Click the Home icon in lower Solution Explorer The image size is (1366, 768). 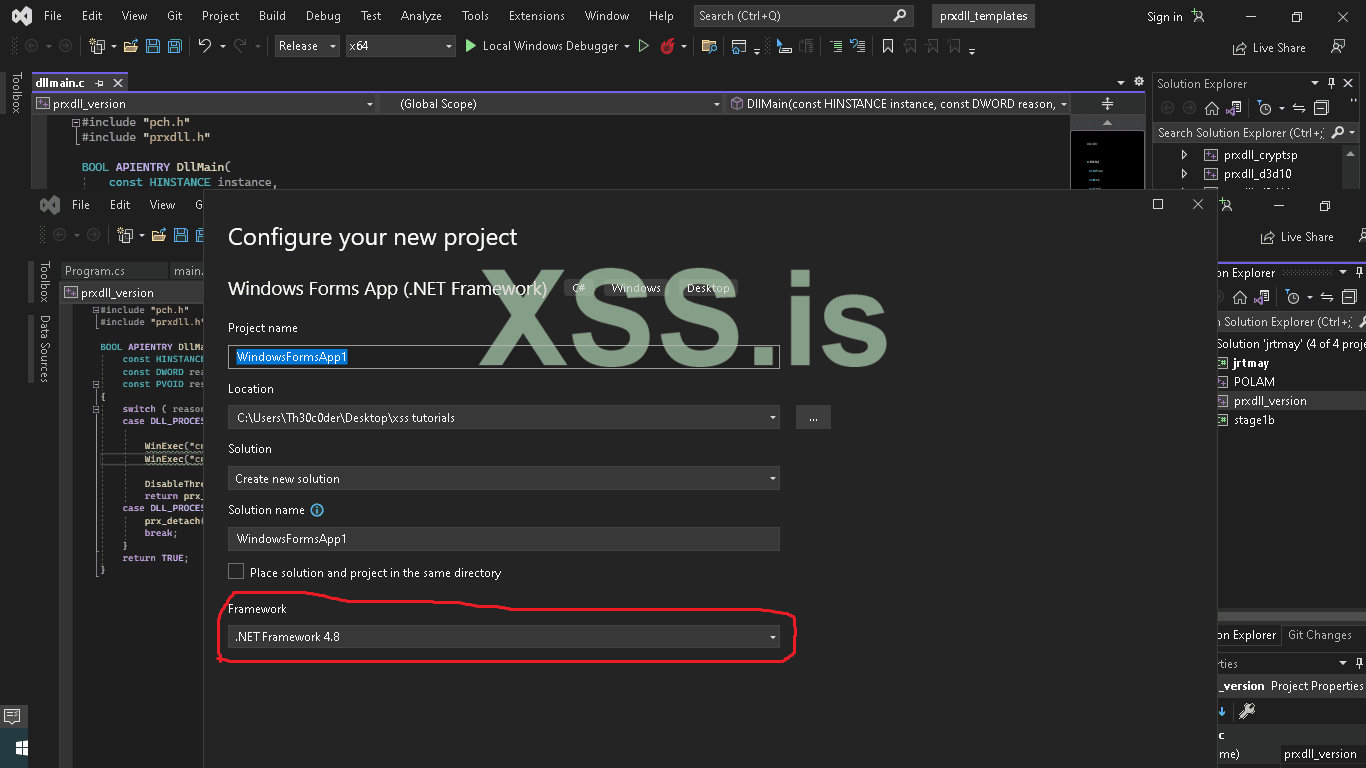point(1240,297)
